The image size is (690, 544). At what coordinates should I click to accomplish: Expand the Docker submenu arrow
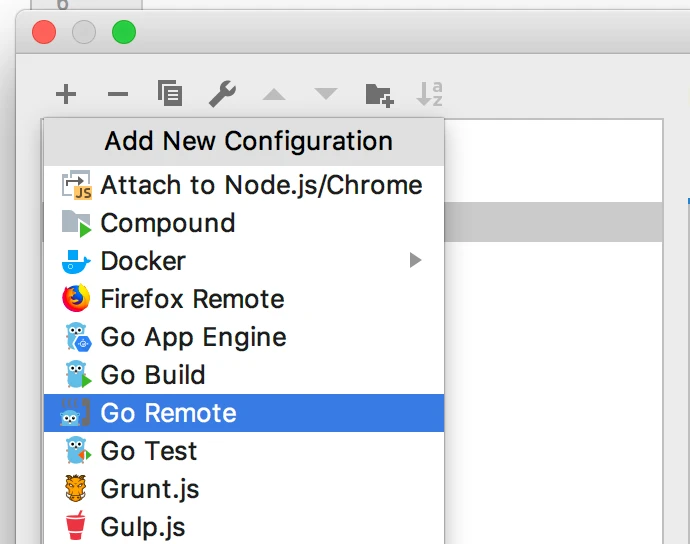point(415,260)
